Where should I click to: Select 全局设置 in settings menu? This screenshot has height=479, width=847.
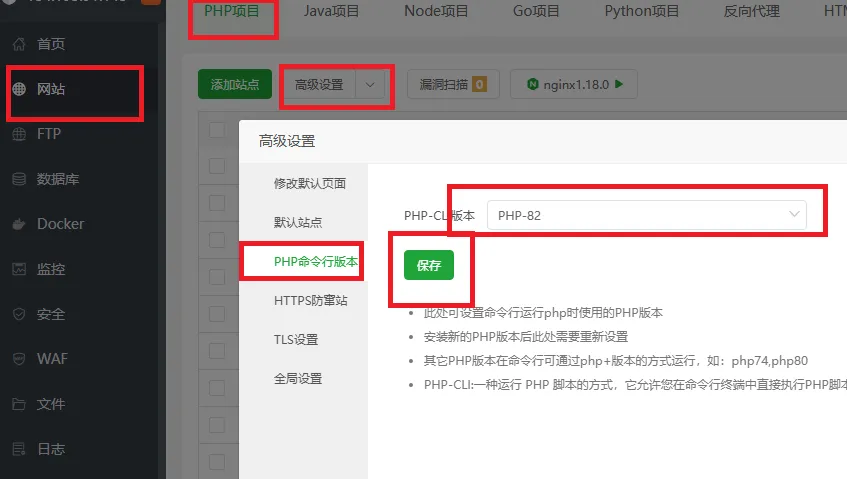(x=298, y=379)
